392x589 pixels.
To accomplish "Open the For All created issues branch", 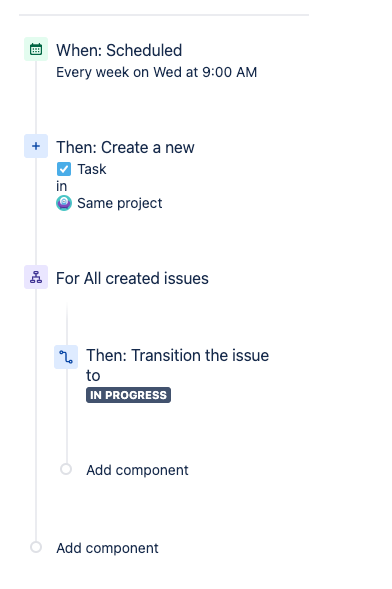I will click(x=132, y=278).
